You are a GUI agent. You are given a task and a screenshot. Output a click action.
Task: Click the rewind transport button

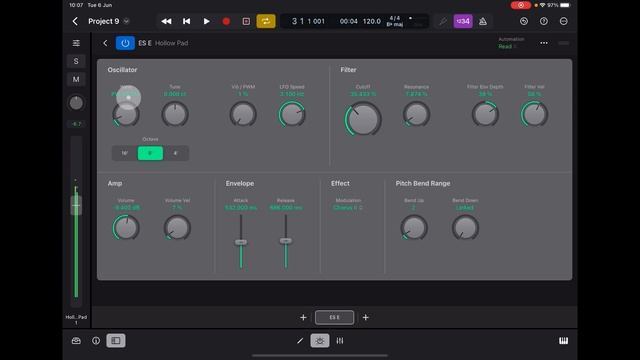166,21
